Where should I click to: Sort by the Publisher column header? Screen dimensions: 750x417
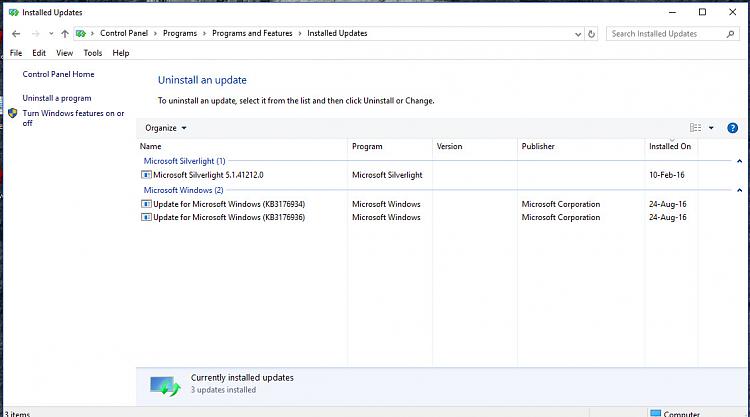tap(581, 146)
